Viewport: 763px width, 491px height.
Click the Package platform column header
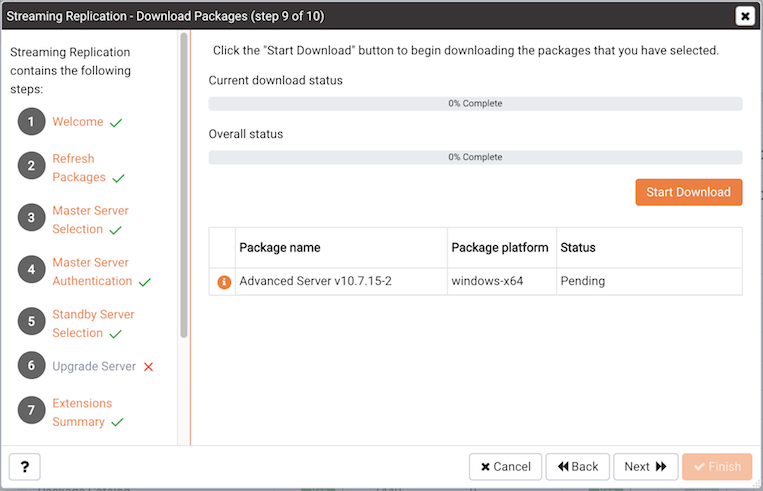[500, 248]
